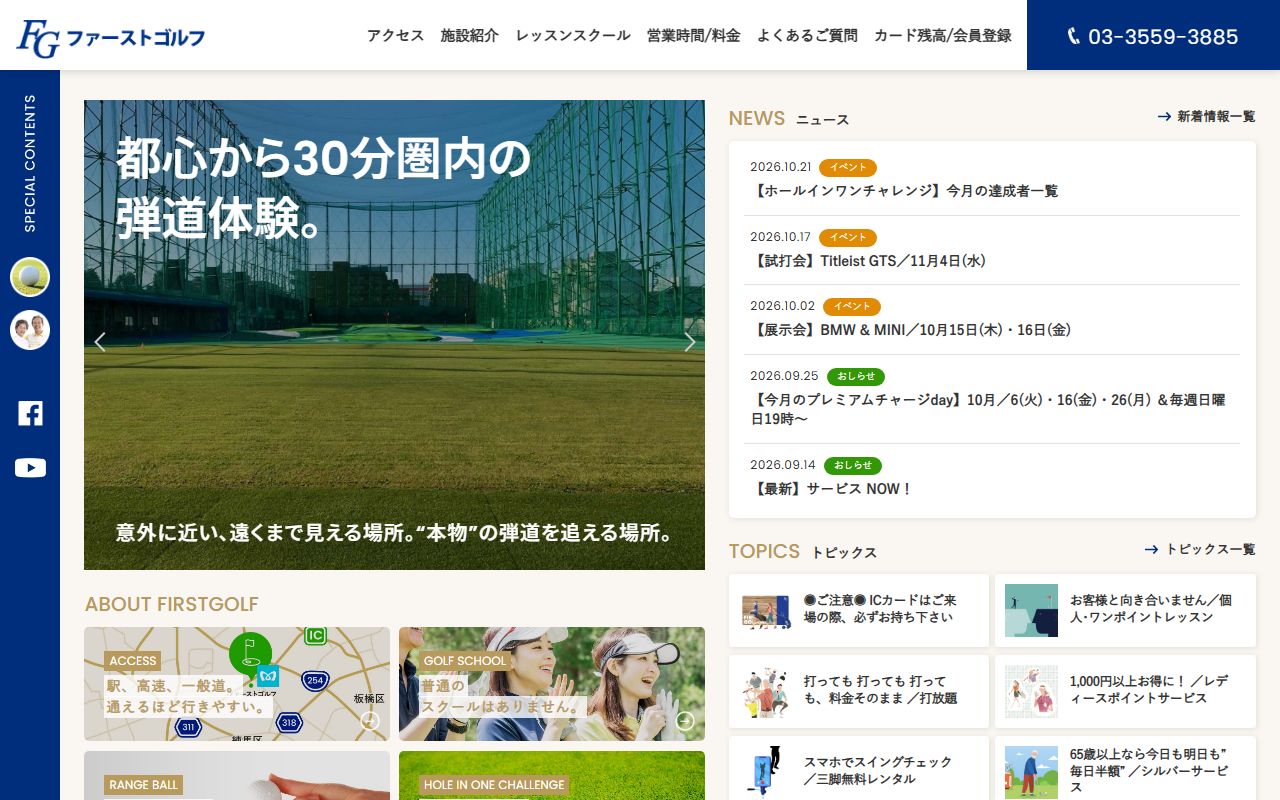Open the ホールインワンチャレンジ news article

click(904, 190)
